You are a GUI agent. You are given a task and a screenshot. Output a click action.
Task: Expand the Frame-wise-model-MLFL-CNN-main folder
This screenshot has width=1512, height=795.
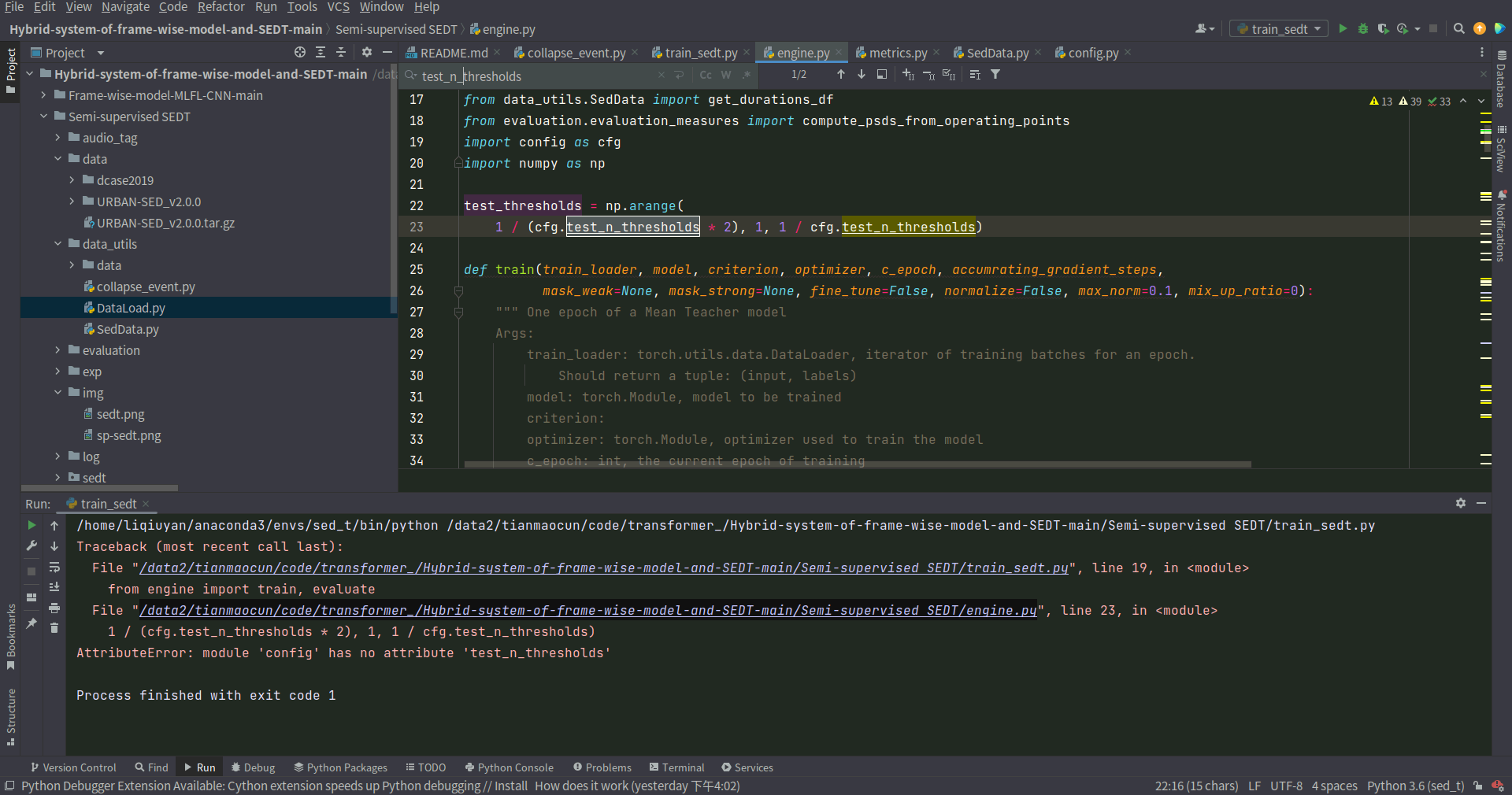44,95
